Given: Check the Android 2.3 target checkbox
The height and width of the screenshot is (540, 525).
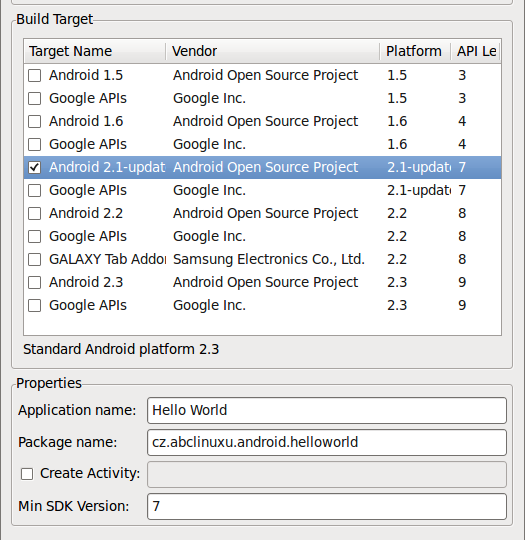Looking at the screenshot, I should [x=34, y=282].
